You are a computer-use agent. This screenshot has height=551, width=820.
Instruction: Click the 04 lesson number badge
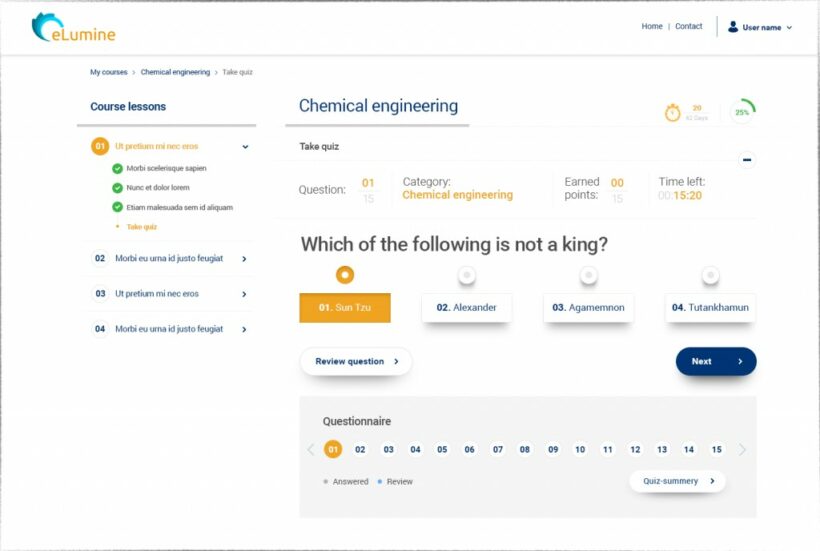pyautogui.click(x=100, y=329)
